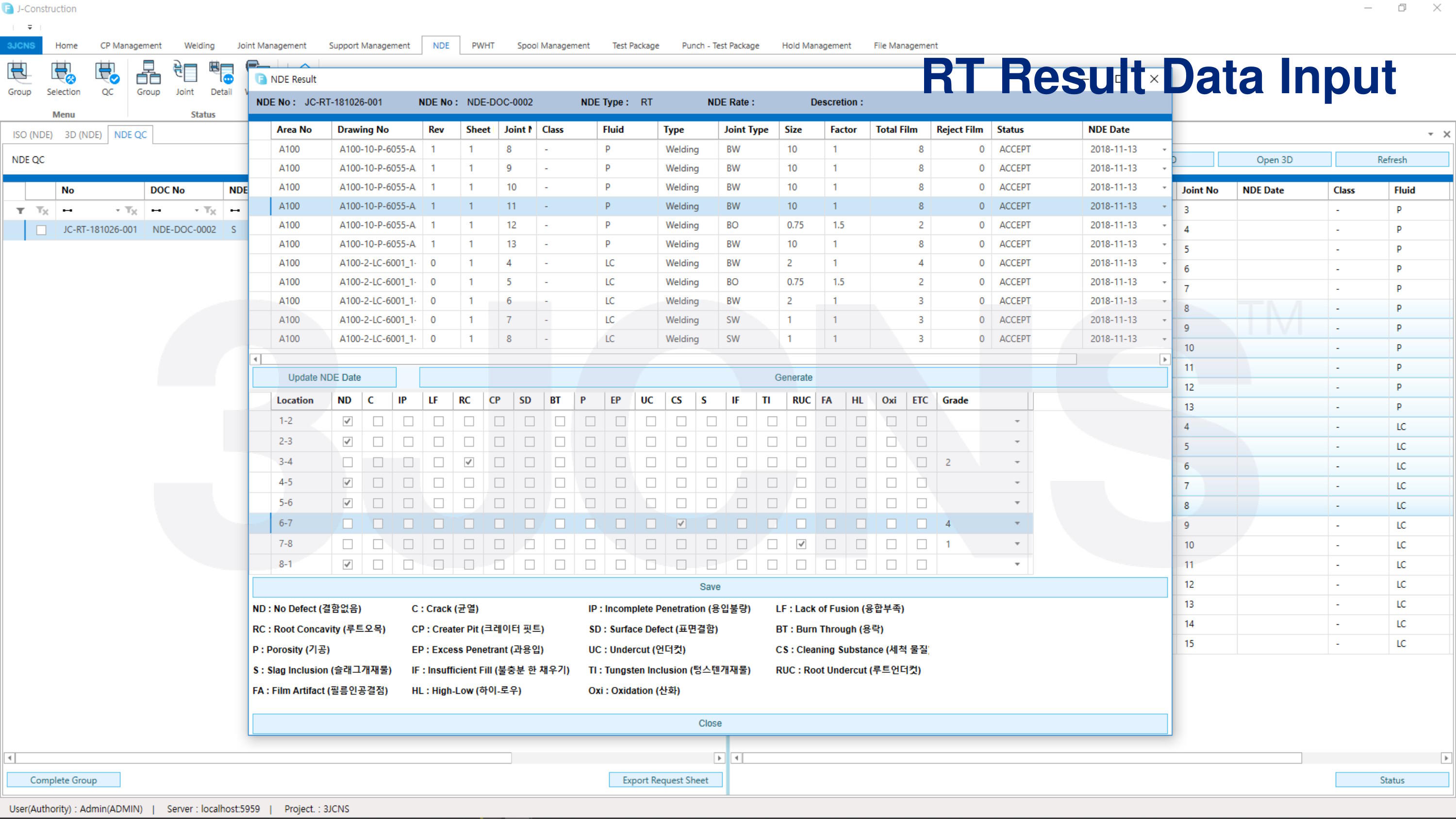This screenshot has width=1456, height=819.
Task: Close the NDE Result dialog with X
Action: [x=1154, y=79]
